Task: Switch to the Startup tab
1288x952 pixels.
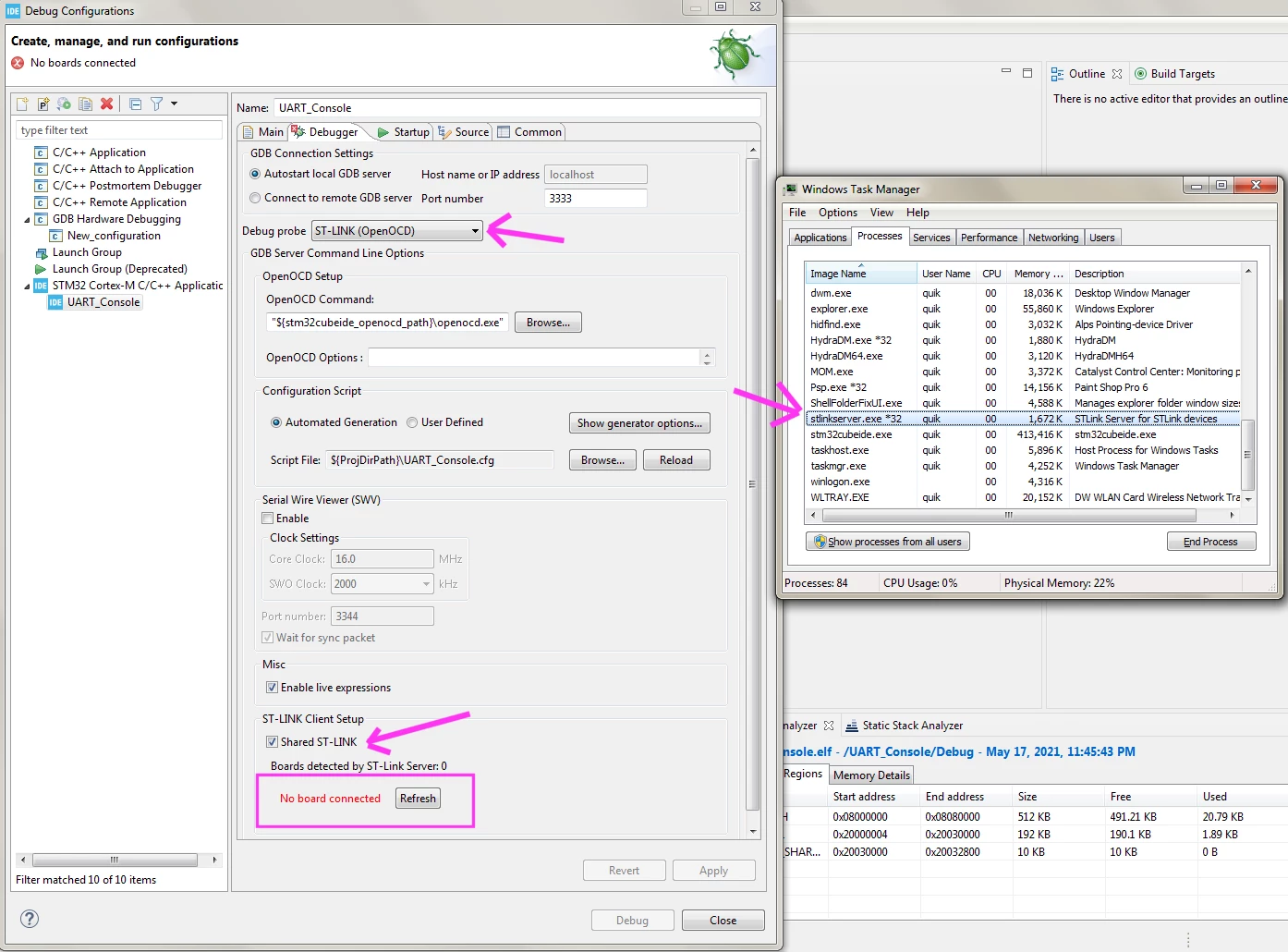Action: coord(404,132)
